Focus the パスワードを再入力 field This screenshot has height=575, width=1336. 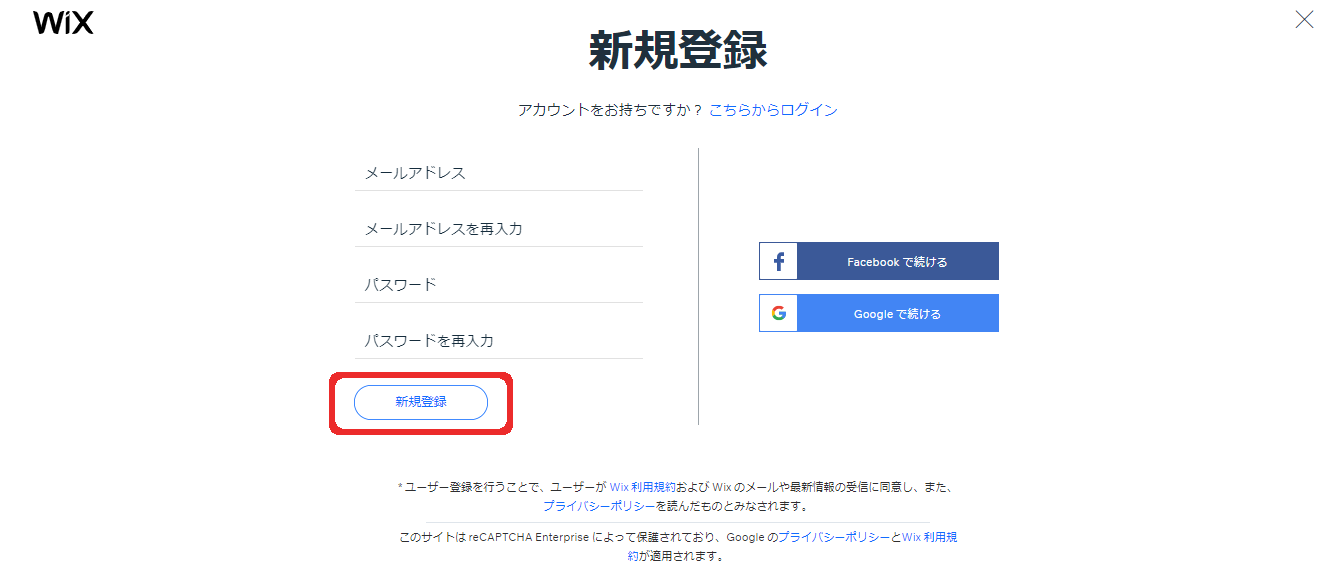tap(498, 342)
